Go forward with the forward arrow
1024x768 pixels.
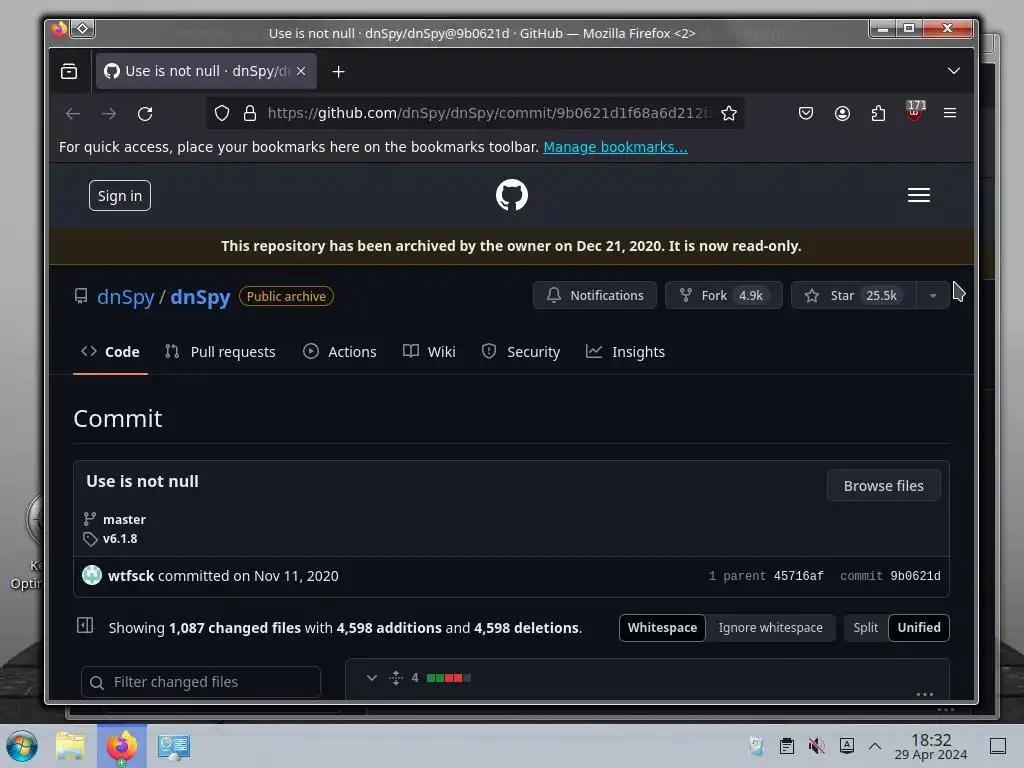pos(109,114)
